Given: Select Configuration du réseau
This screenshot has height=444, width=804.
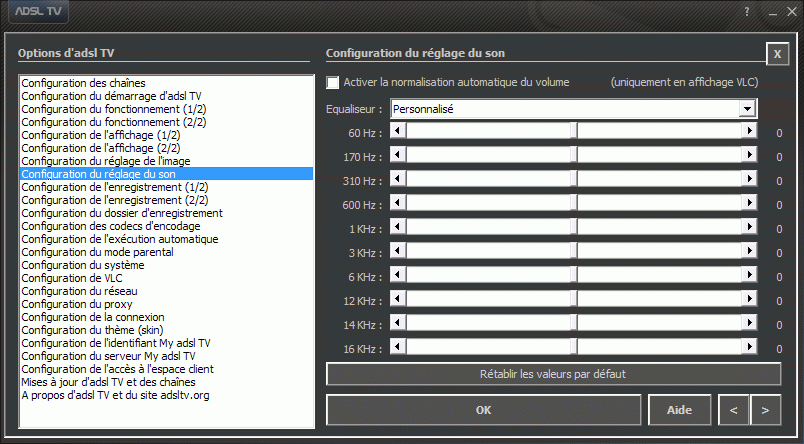Looking at the screenshot, I should click(166, 291).
